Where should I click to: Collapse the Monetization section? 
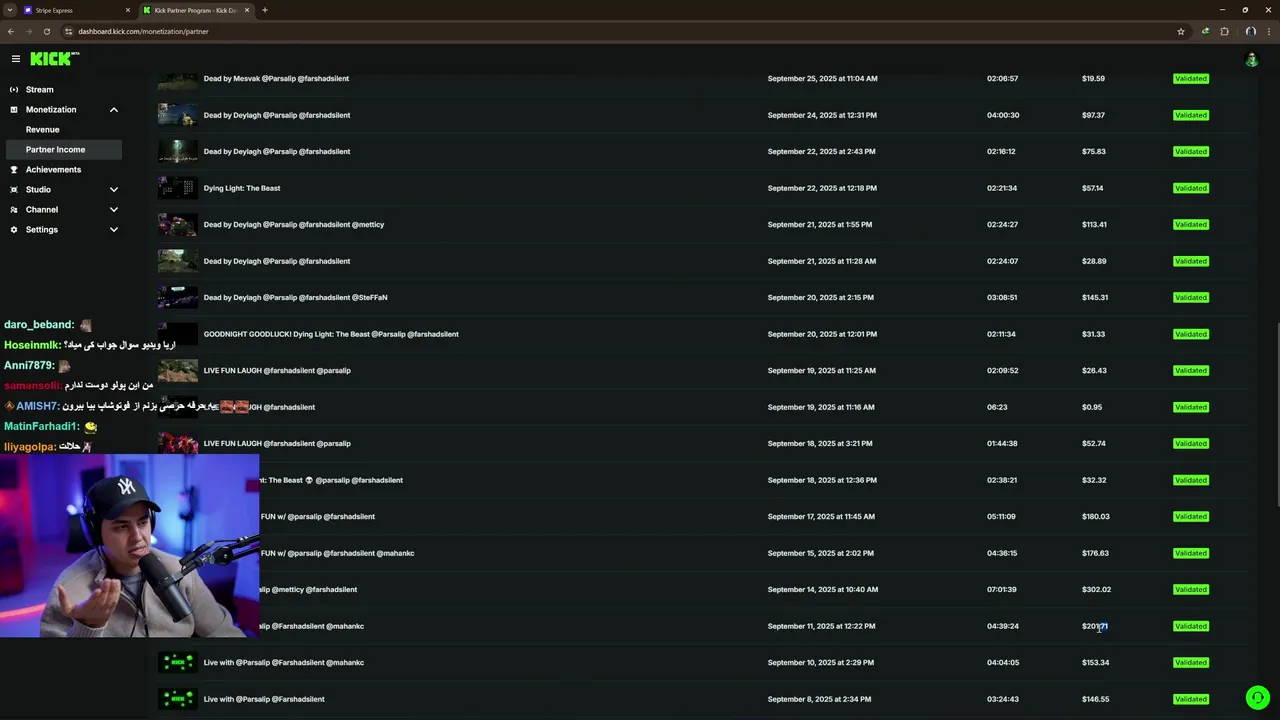coord(113,110)
